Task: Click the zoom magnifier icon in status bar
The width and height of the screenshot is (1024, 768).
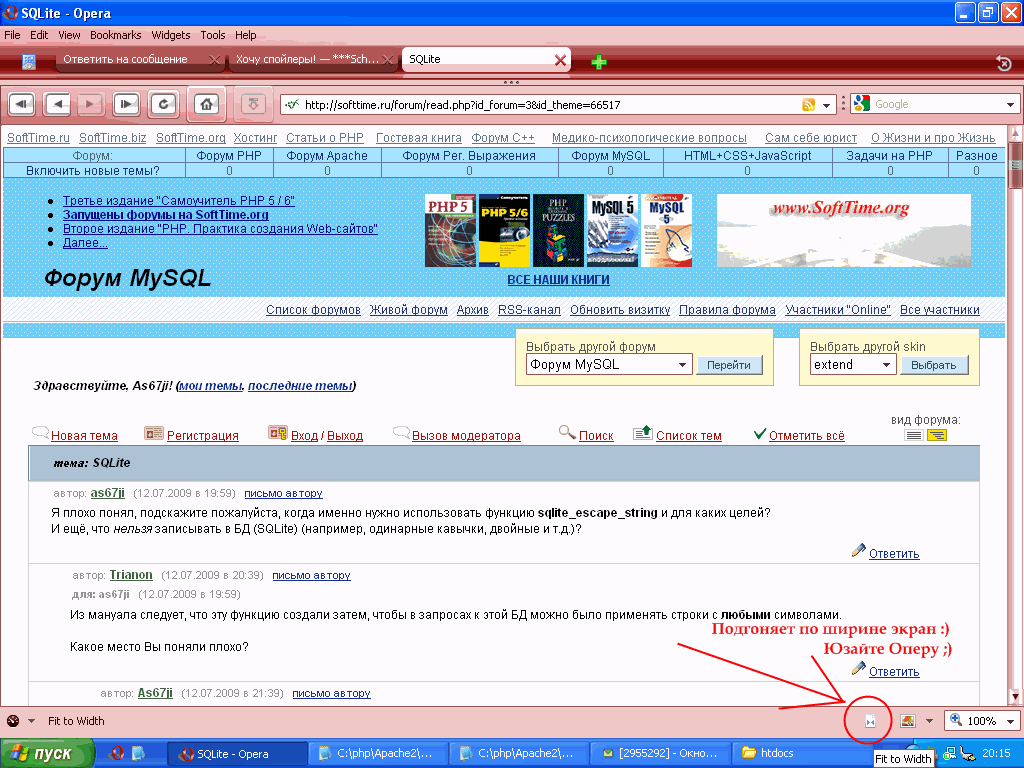Action: coord(955,720)
